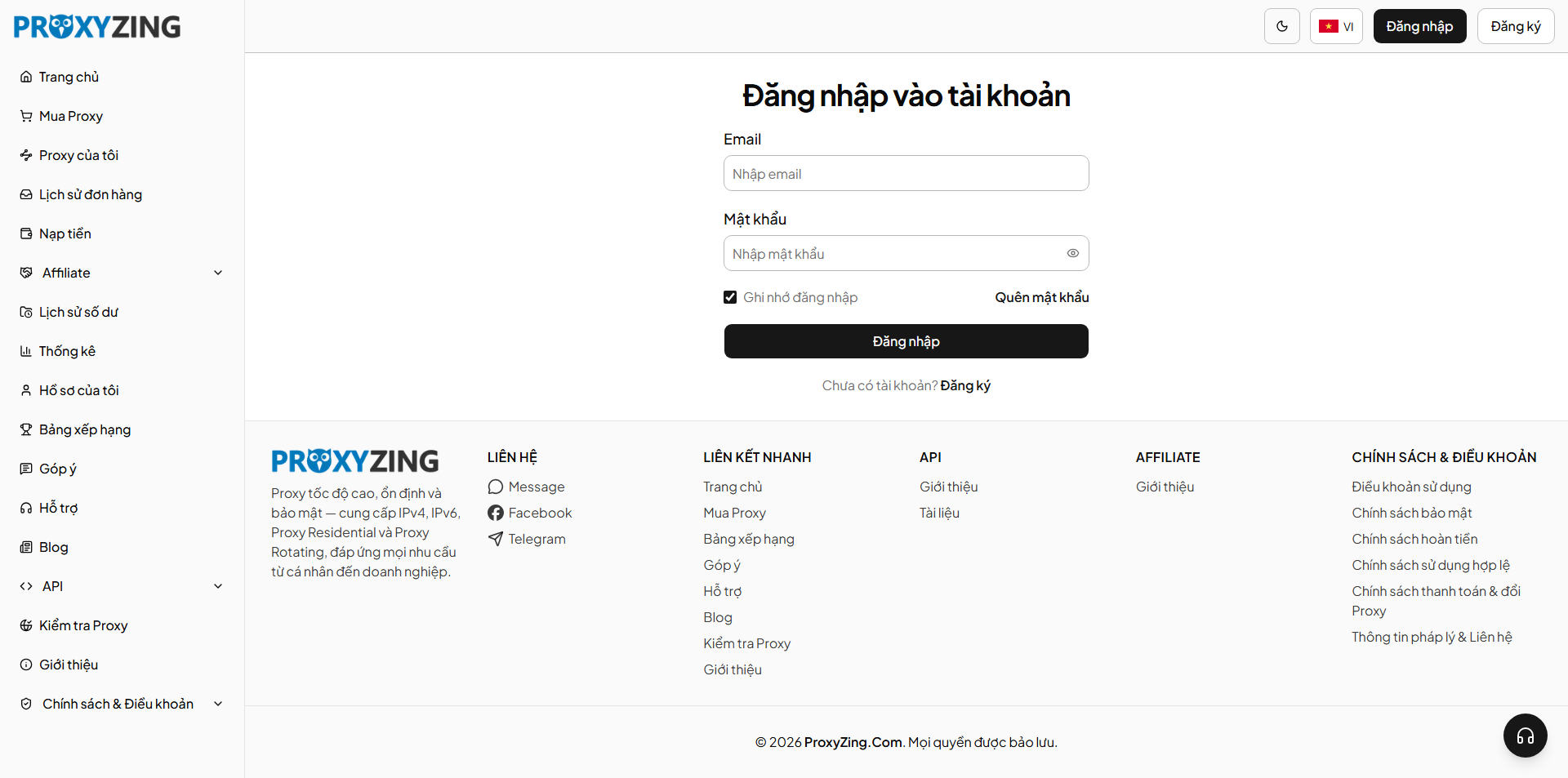Click the Message bubble icon in Liên hệ
Viewport: 1568px width, 778px height.
point(495,487)
